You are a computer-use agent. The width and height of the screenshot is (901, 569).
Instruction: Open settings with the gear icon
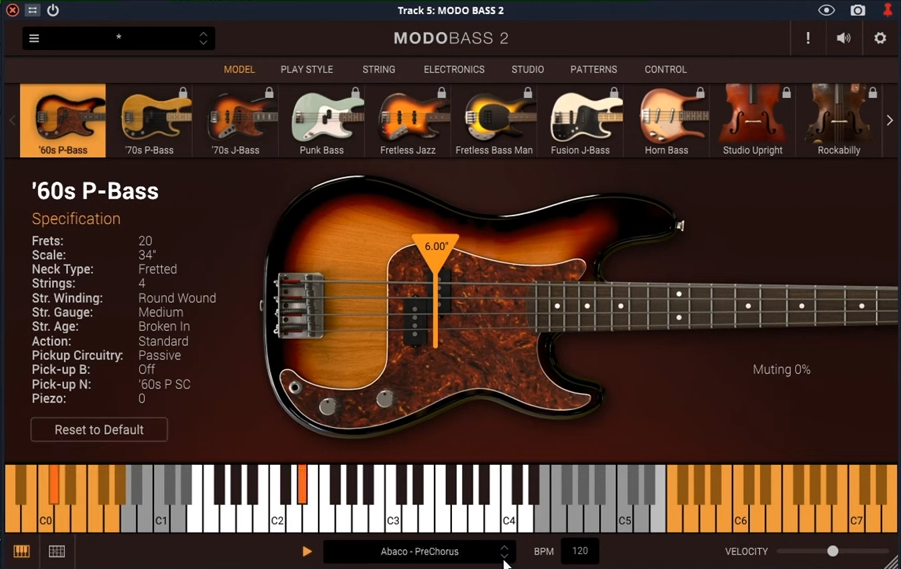[x=880, y=38]
